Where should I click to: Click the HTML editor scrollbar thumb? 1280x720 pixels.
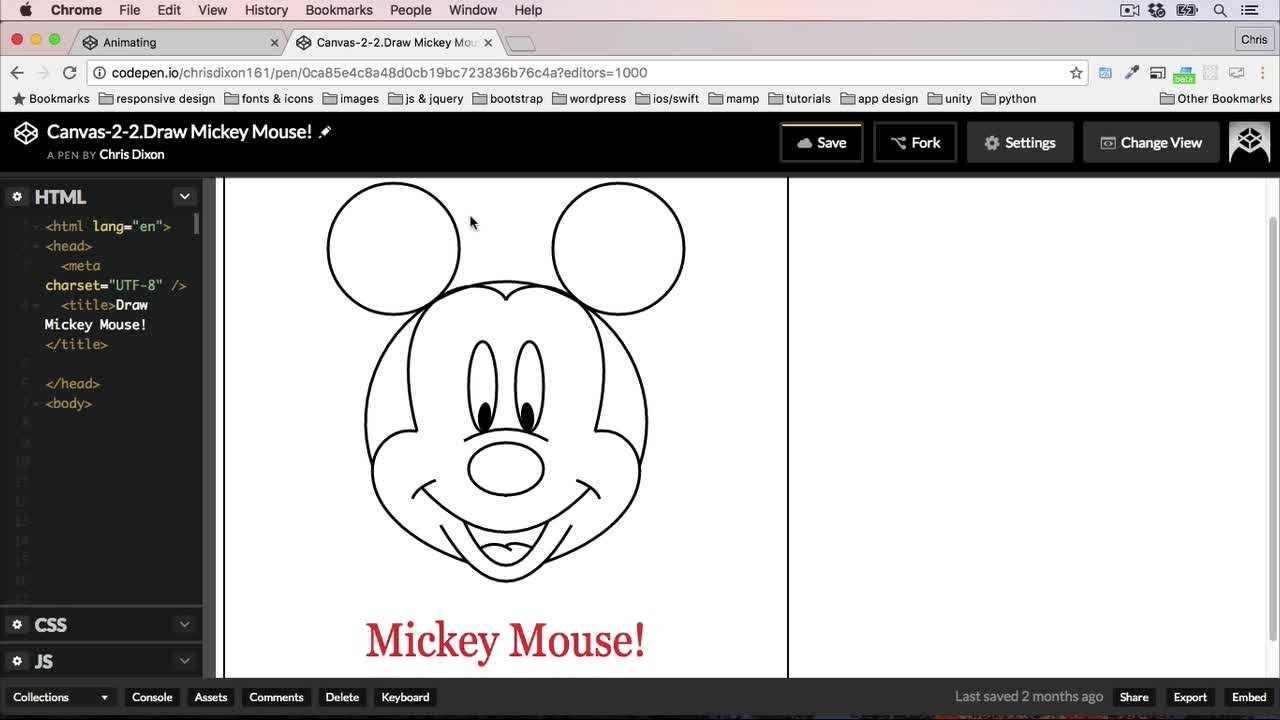pos(197,223)
